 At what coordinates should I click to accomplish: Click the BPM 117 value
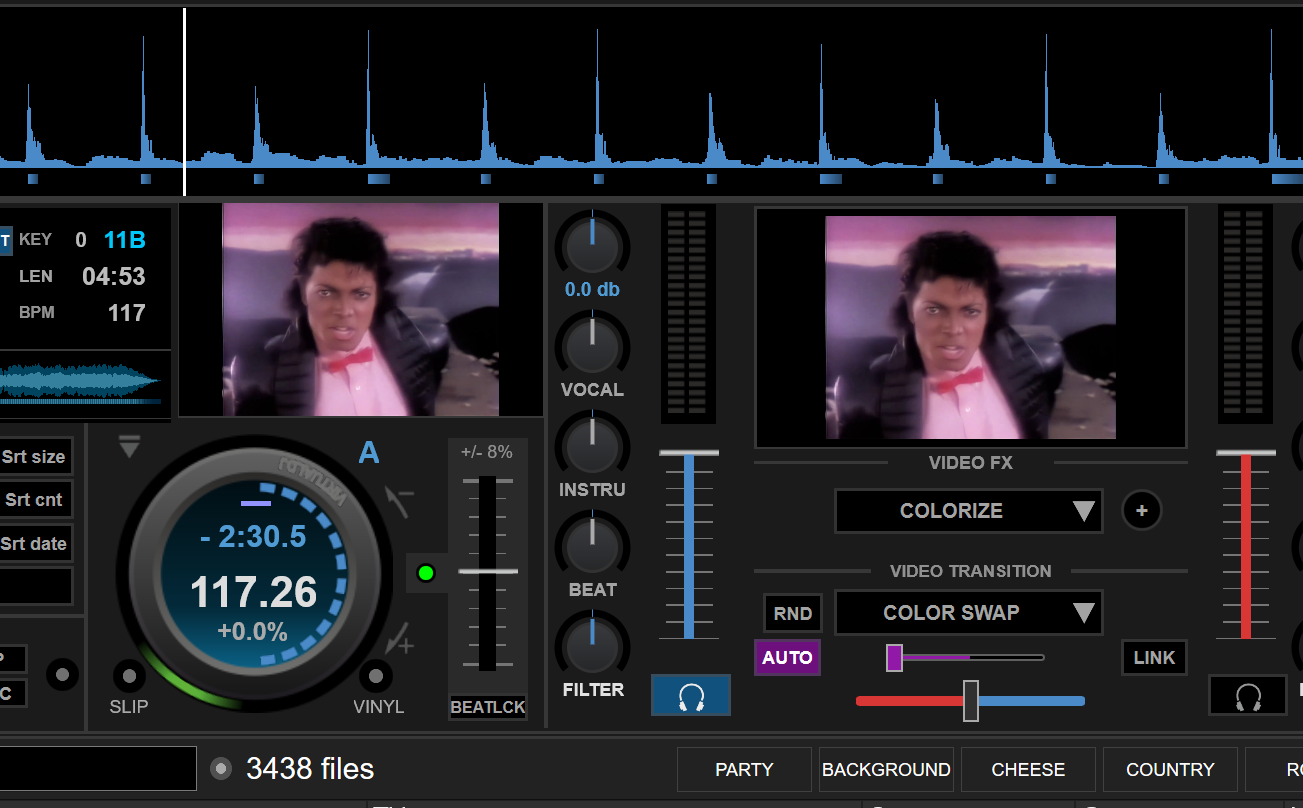coord(126,313)
